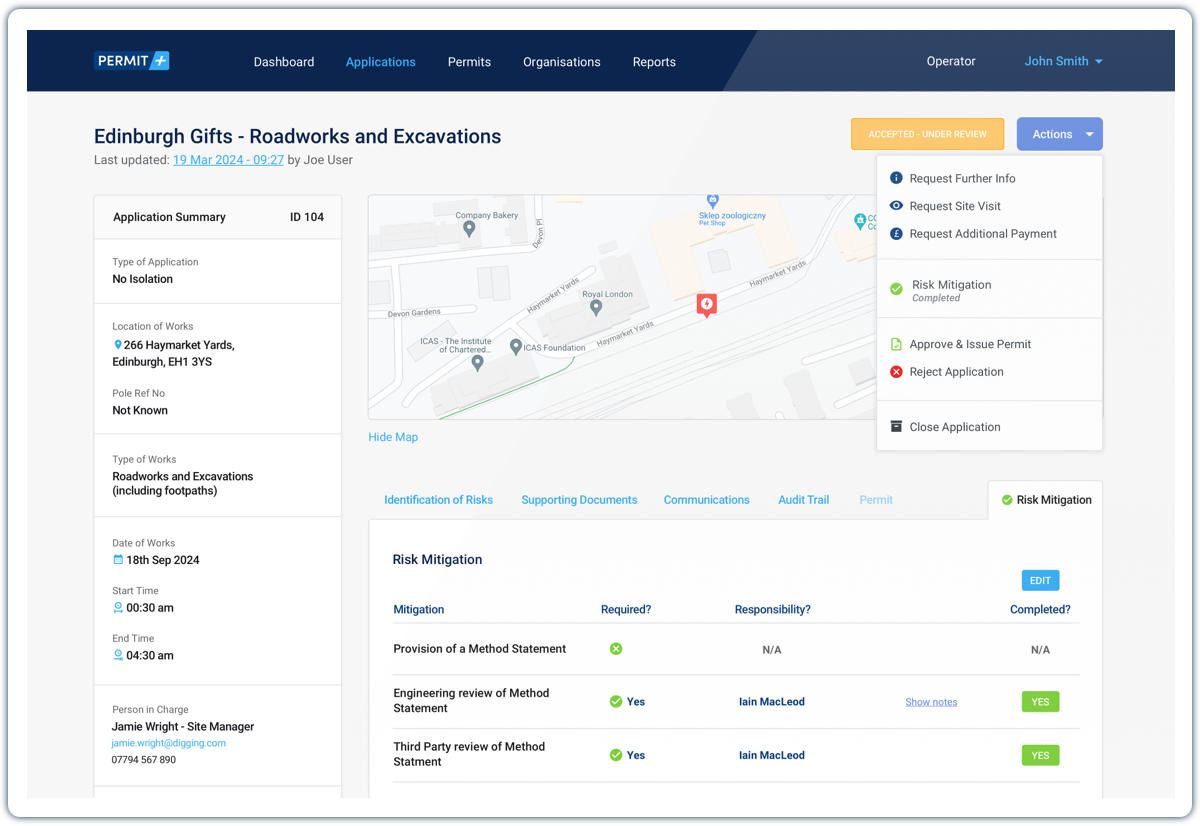The image size is (1200, 826).
Task: Click the jamie.wright@digging.com email link
Action: [x=168, y=743]
